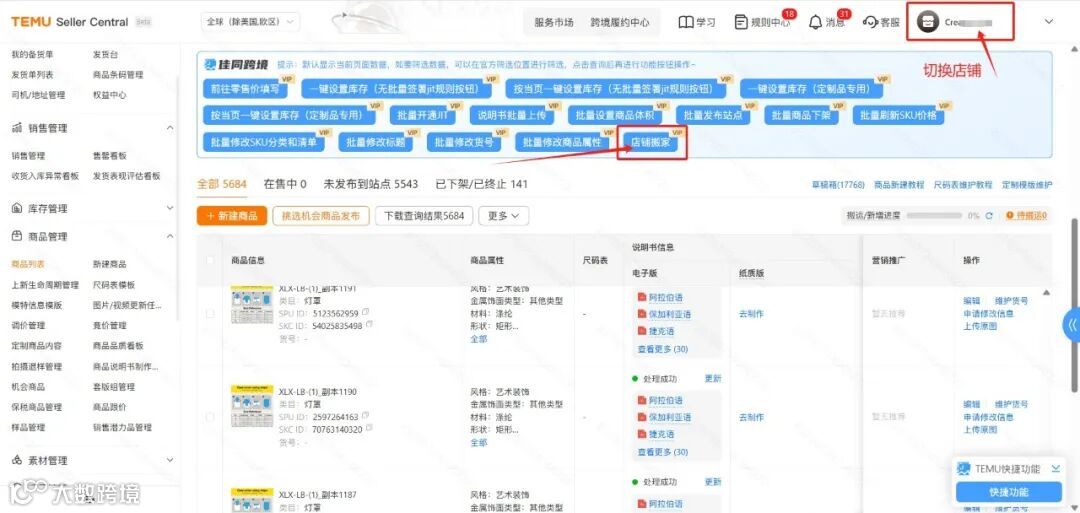This screenshot has height=513, width=1080.
Task: Open 保加利亚语 PDF for 副本1191 row
Action: pyautogui.click(x=664, y=314)
